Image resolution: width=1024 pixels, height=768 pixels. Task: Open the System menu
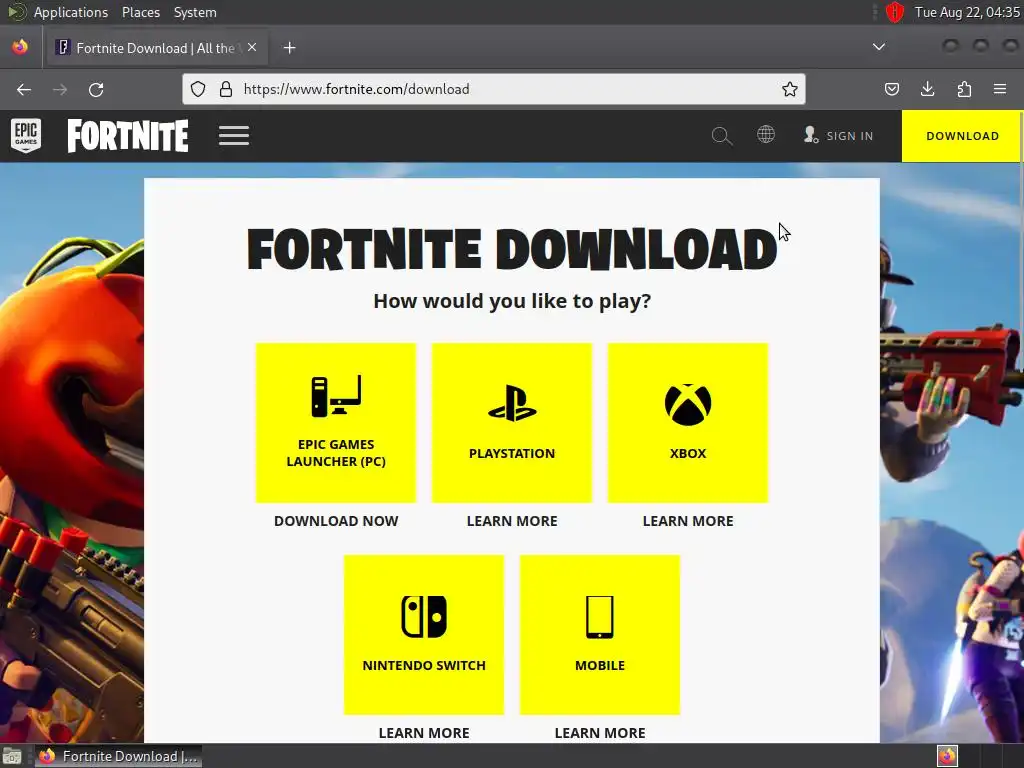tap(195, 12)
